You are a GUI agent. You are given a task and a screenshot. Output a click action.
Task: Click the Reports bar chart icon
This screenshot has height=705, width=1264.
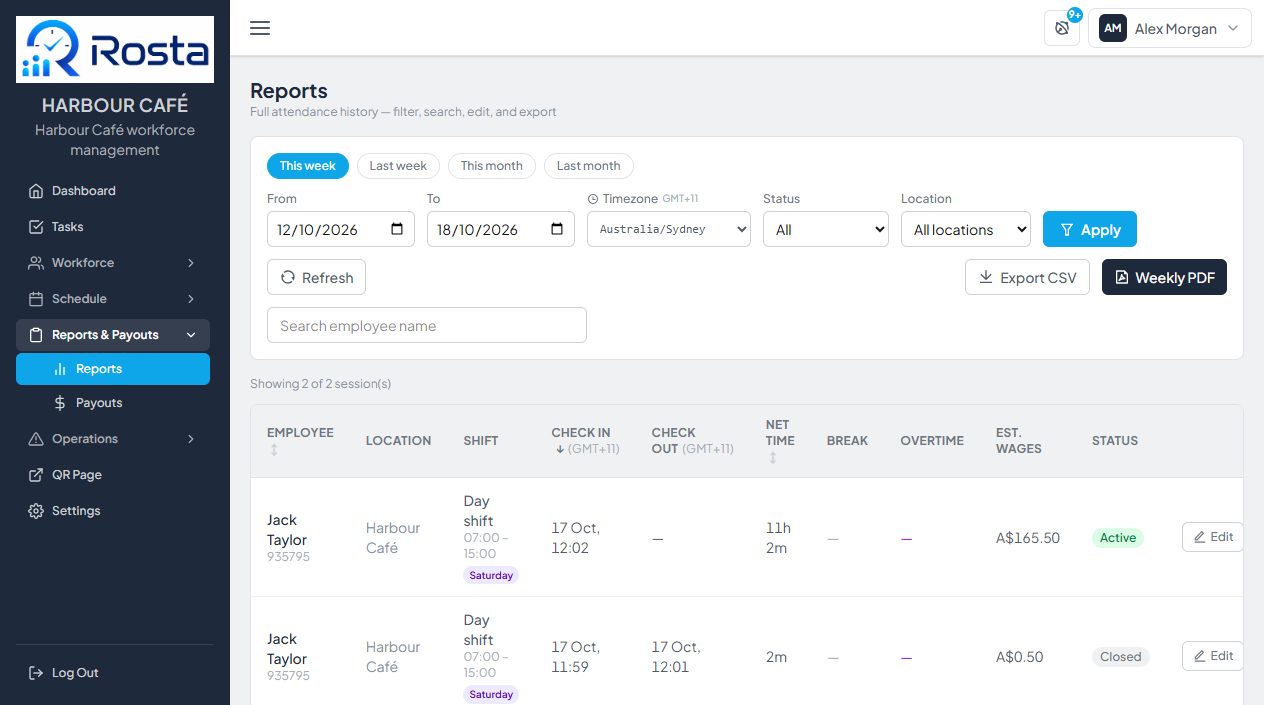pos(60,369)
